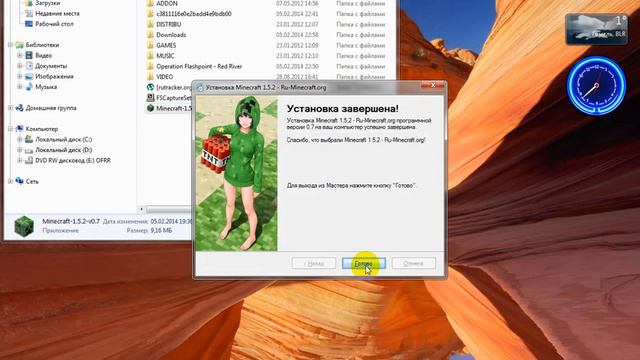Screen dimensions: 640x360
Task: Select the FSCaptureSetup file icon
Action: pyautogui.click(x=150, y=98)
